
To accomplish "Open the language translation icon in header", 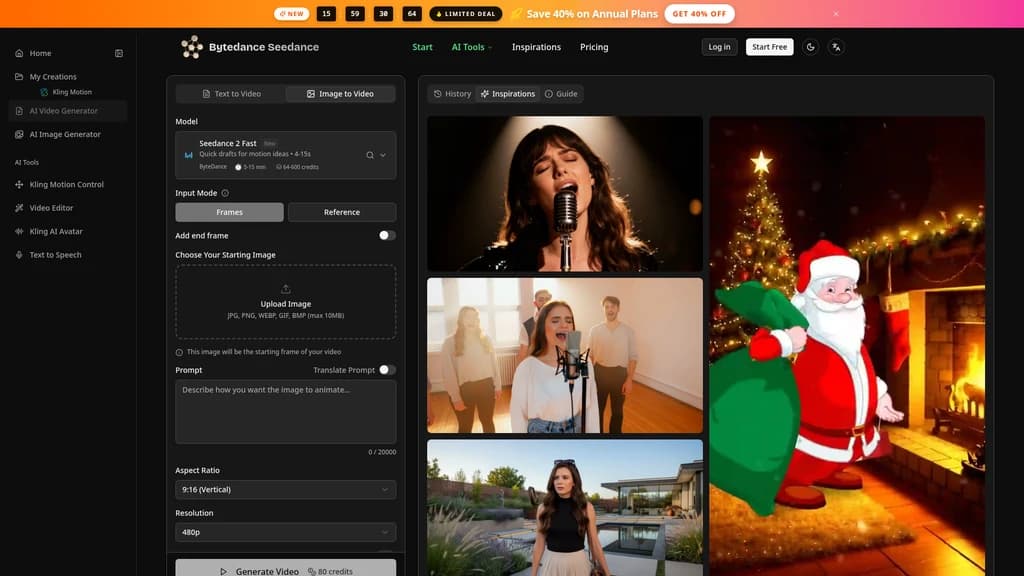I will [836, 47].
